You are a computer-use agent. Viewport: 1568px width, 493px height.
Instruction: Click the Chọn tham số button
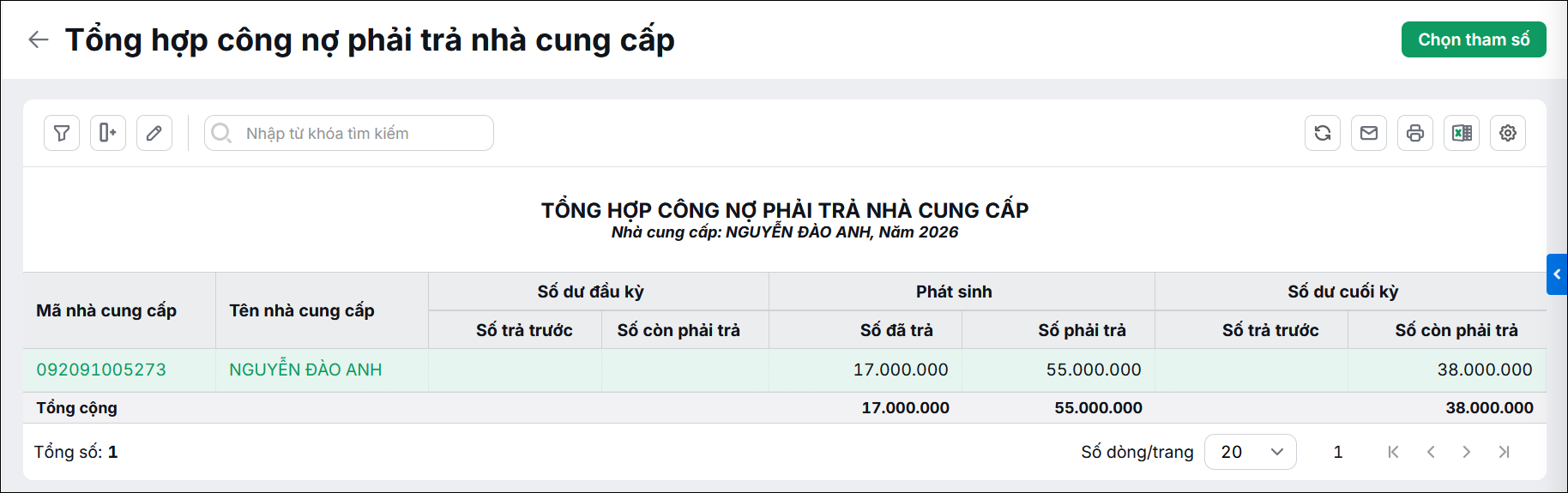[x=1474, y=39]
